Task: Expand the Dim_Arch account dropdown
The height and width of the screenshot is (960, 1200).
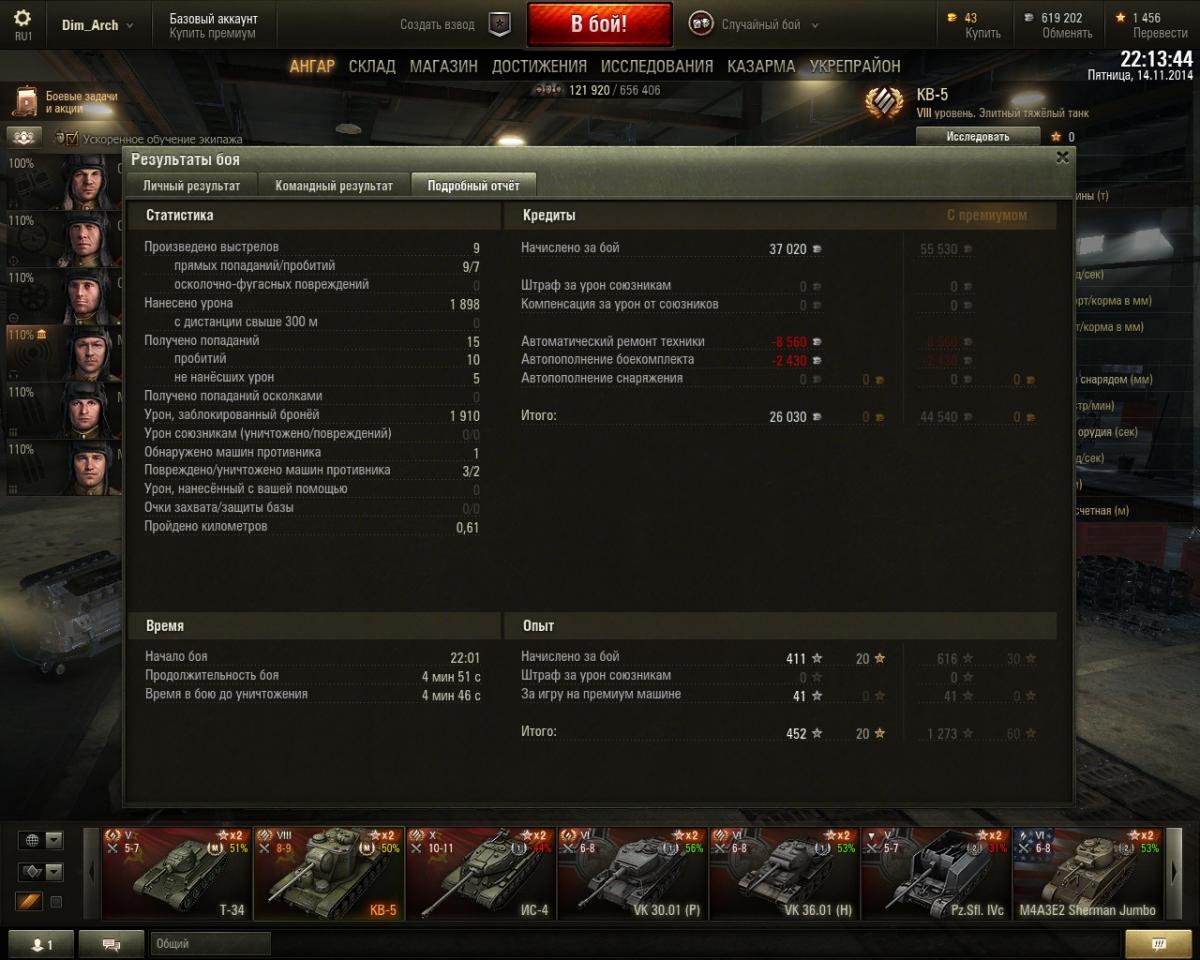Action: click(98, 25)
